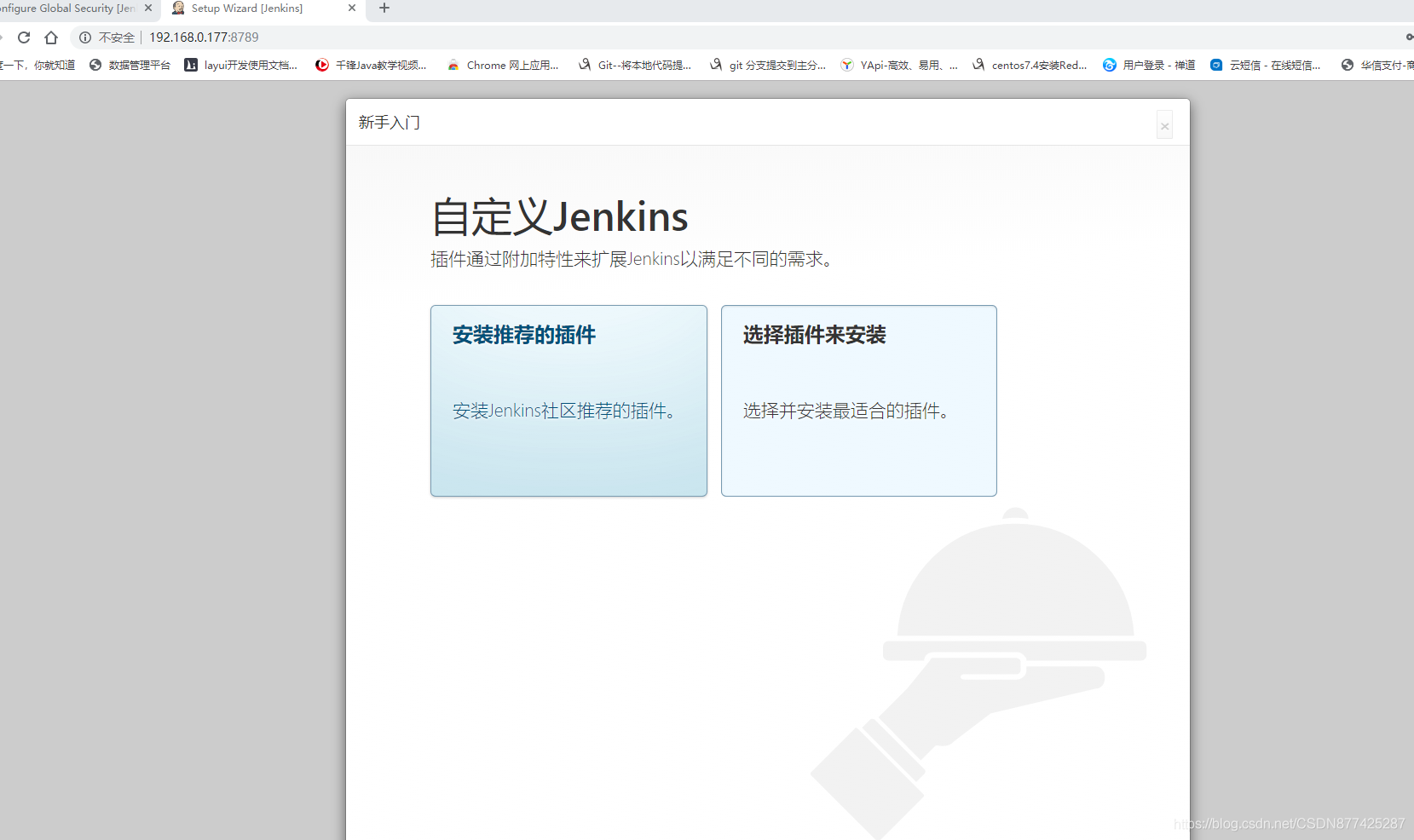Open the 云短信 - 在线短信 bookmark
1414x840 pixels.
point(1266,66)
